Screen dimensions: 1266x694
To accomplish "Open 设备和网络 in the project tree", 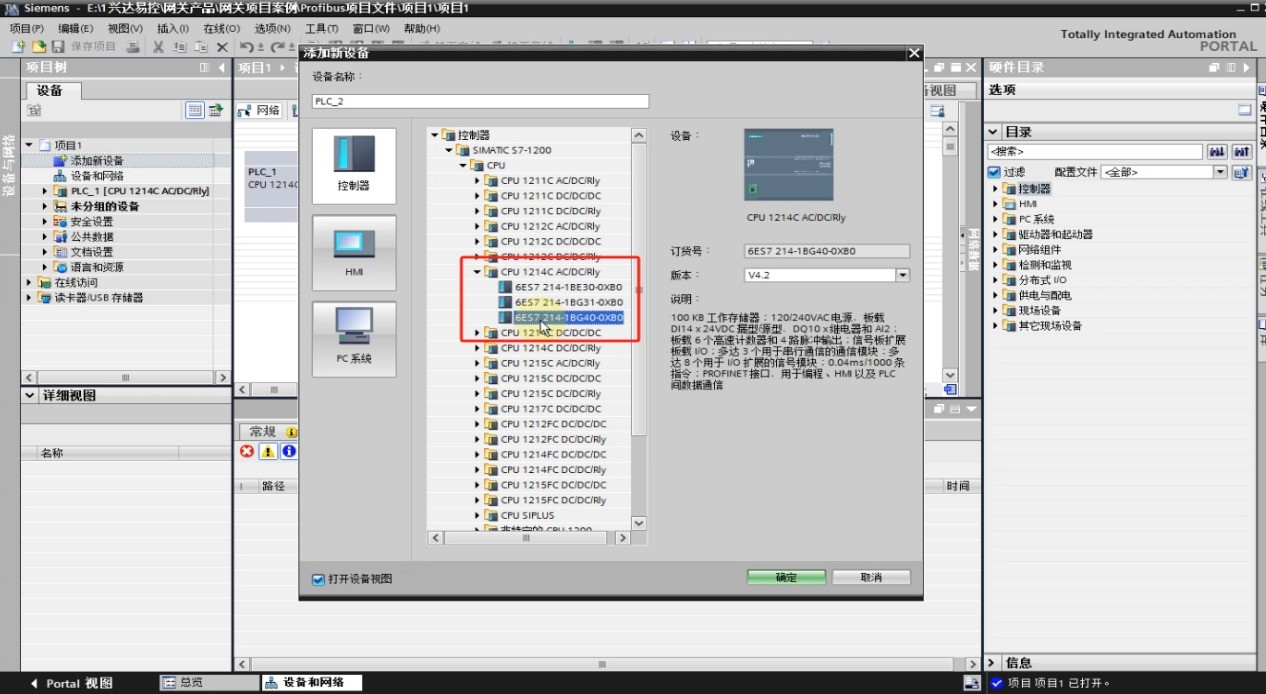I will [97, 176].
